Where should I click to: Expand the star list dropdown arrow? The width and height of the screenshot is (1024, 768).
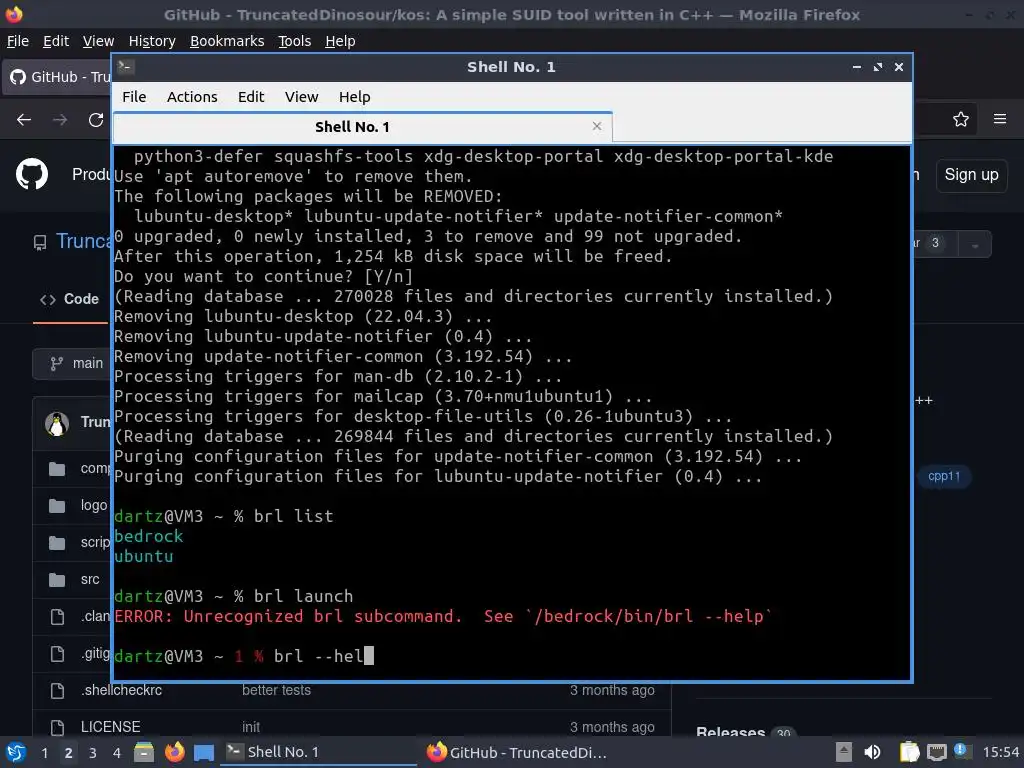[975, 244]
